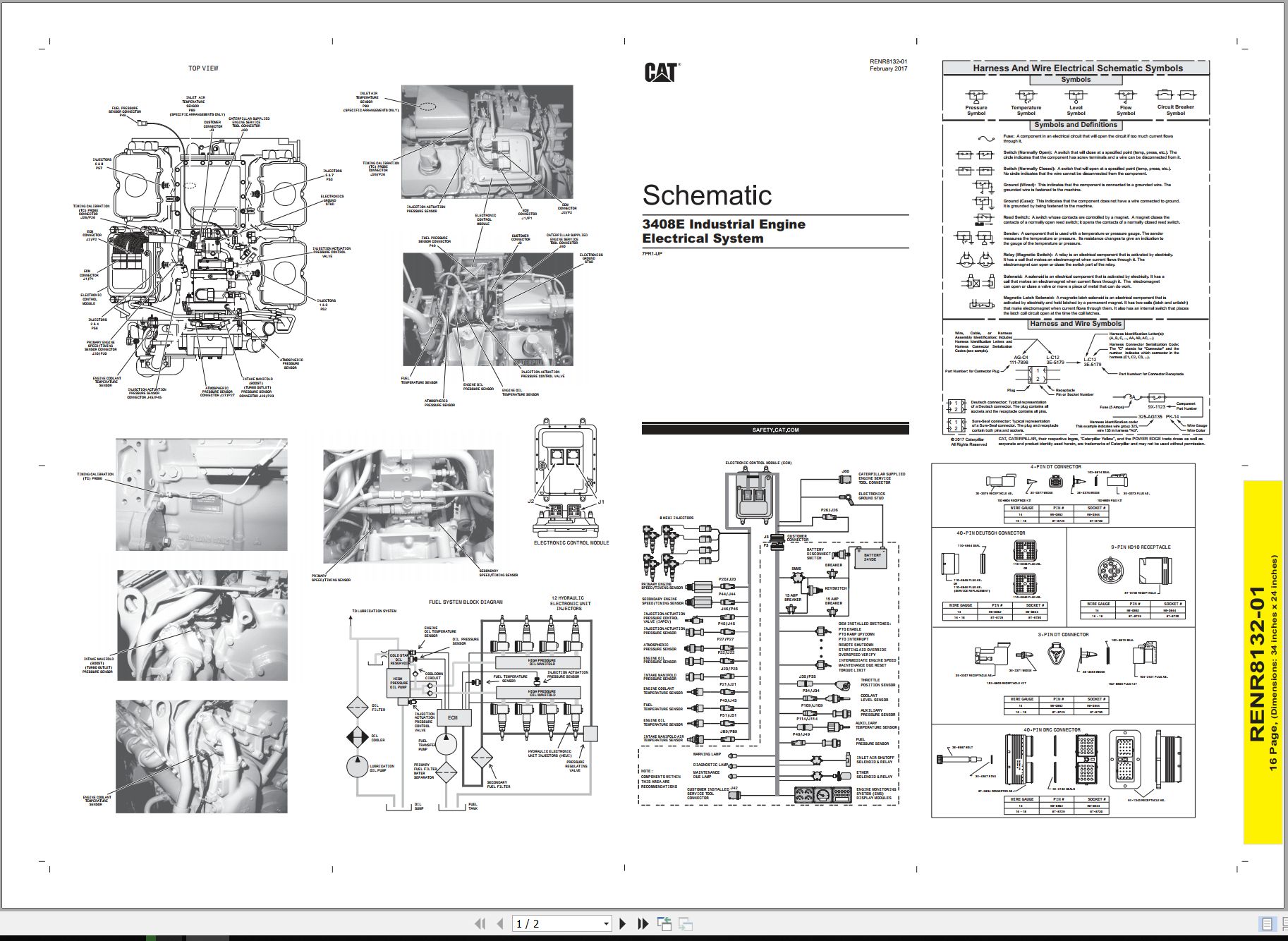Click the SAFETY.CAT.COM black banner
Screen dimensions: 1288x941
[x=775, y=430]
